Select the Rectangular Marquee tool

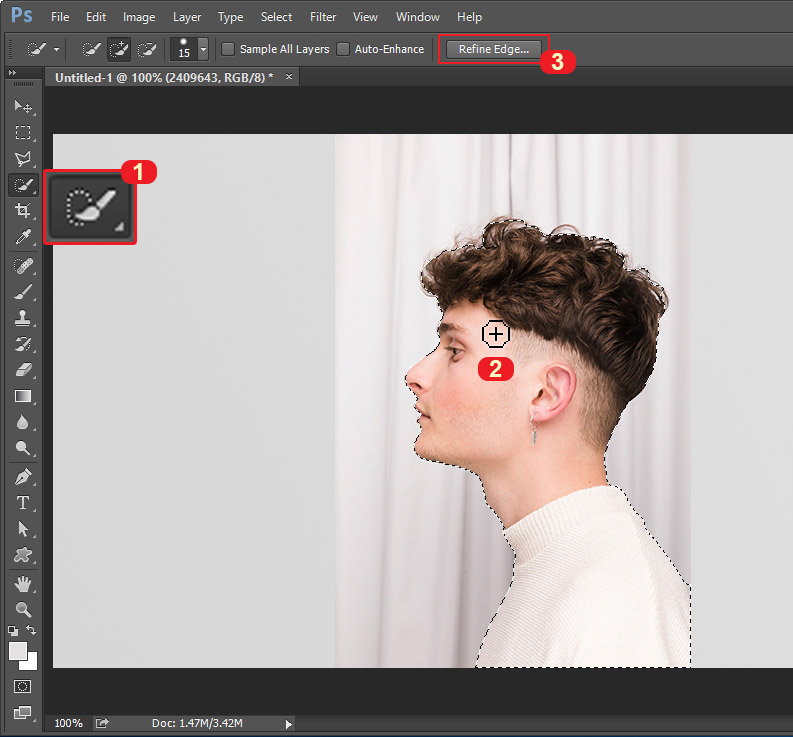tap(23, 133)
